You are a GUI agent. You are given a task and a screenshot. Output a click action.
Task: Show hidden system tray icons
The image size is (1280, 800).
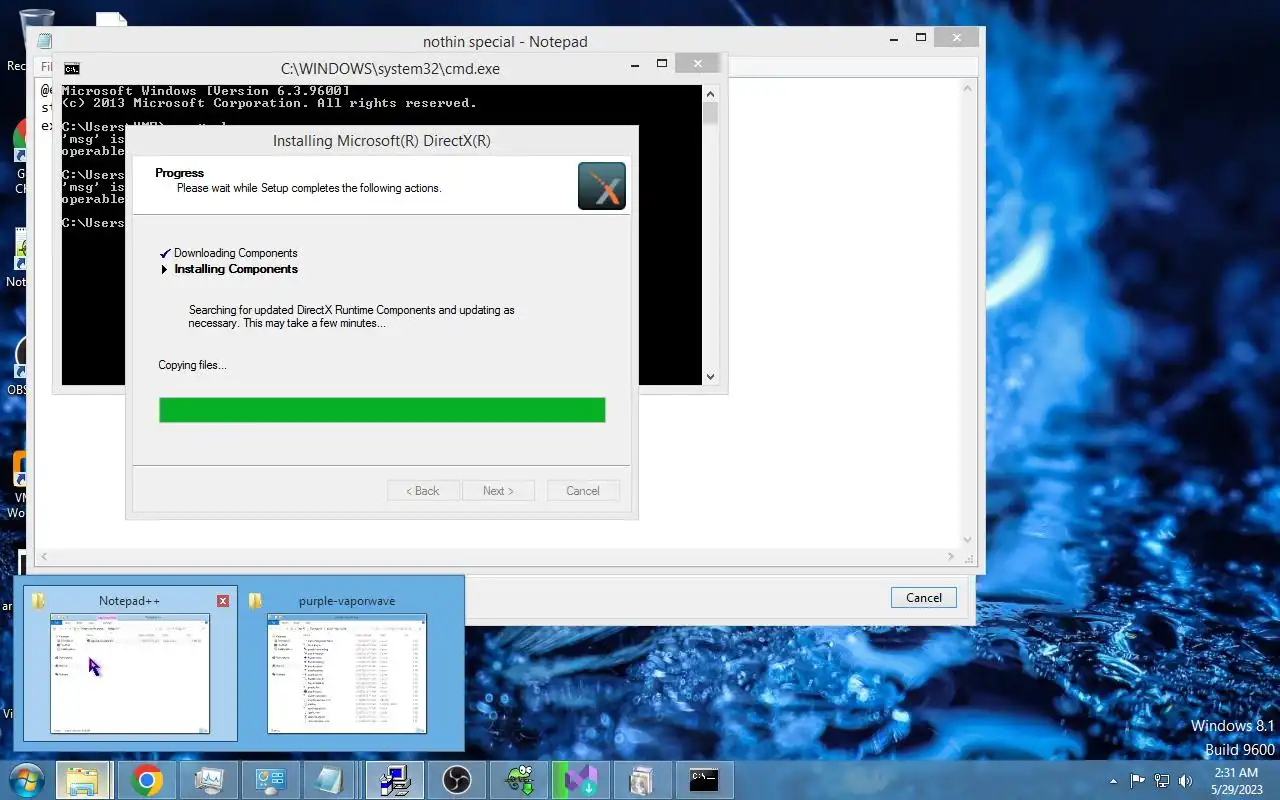pyautogui.click(x=1114, y=781)
